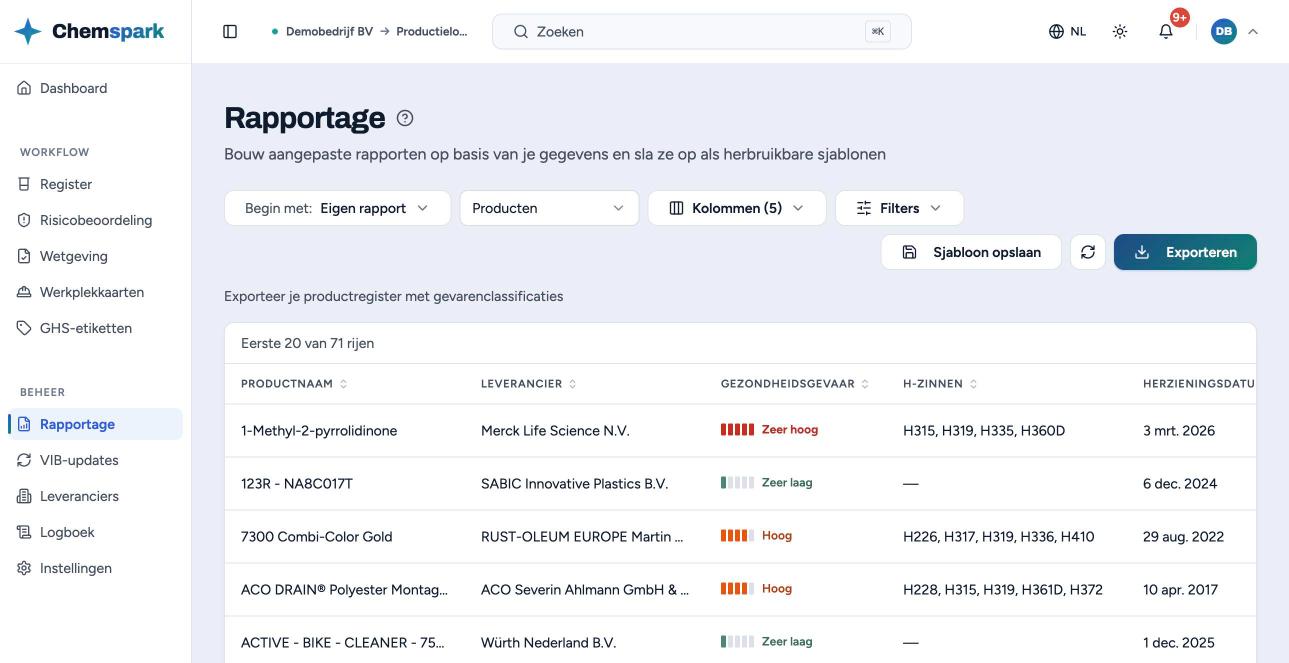
Task: Click the help question mark beside Rapportage
Action: point(405,118)
